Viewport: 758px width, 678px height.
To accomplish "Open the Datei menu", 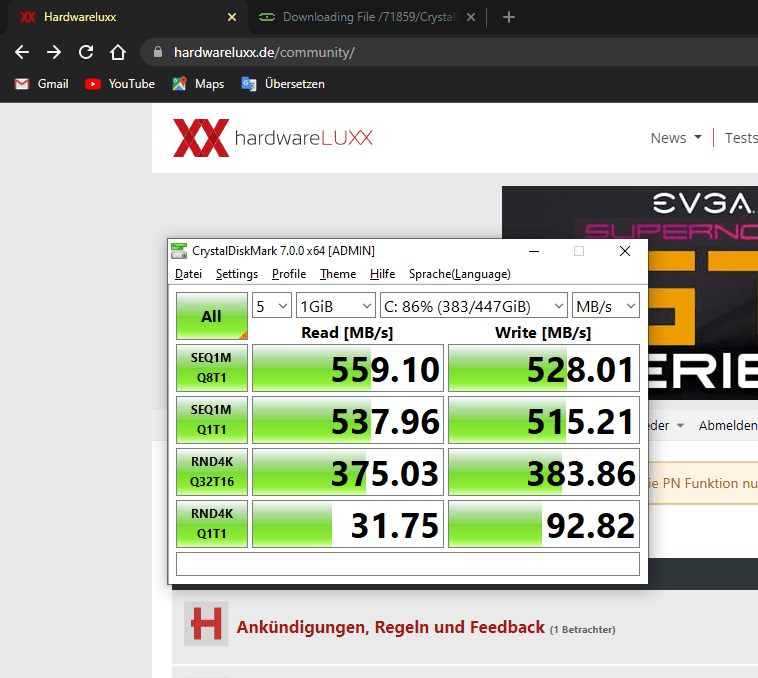I will pos(188,274).
